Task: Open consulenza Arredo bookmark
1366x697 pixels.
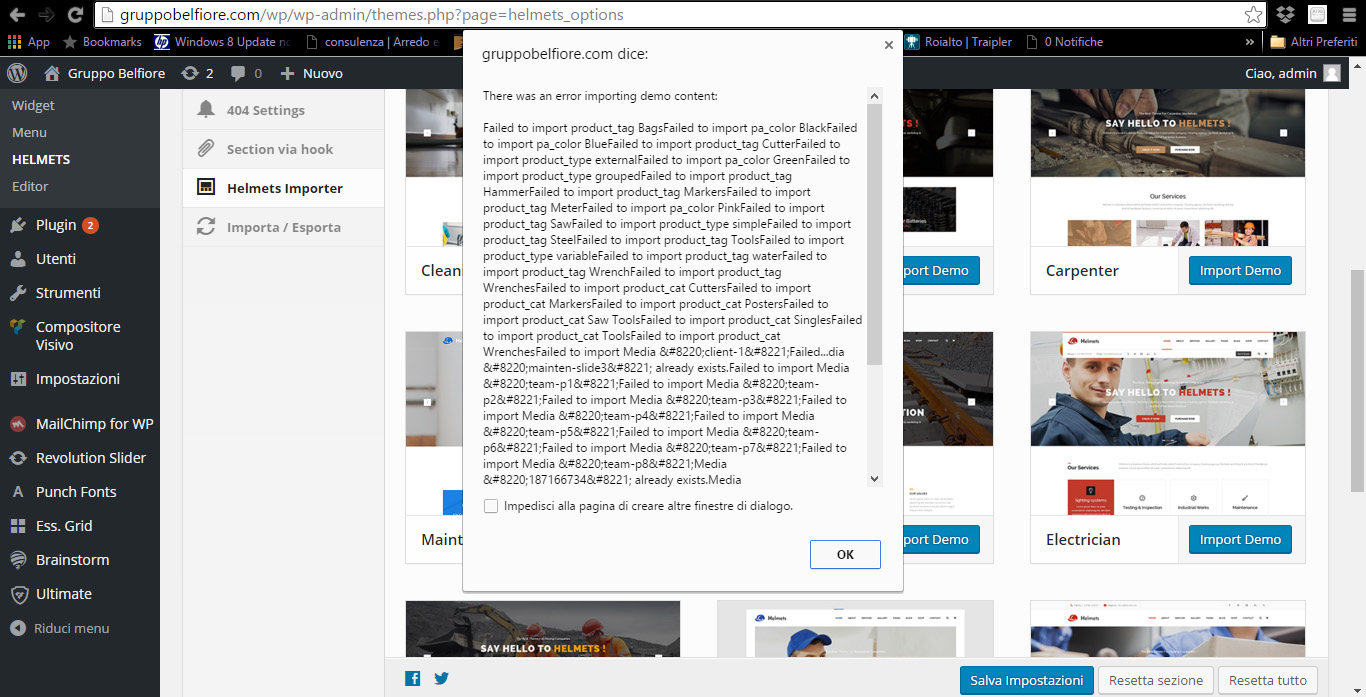Action: click(372, 42)
